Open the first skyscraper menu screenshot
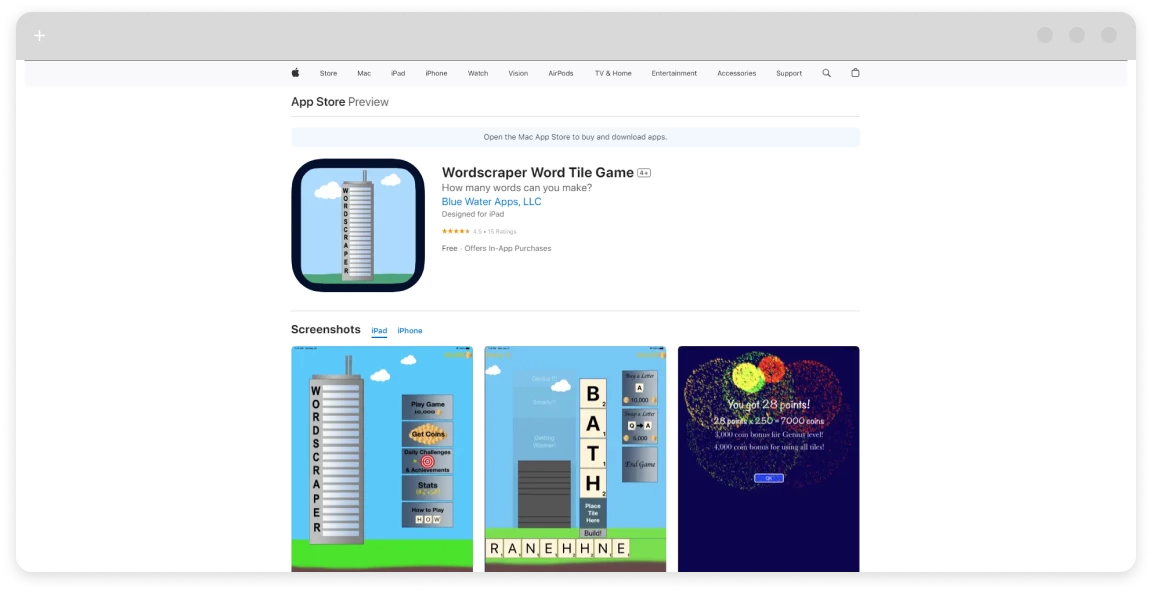Screen dimensions: 1152x592 382,459
